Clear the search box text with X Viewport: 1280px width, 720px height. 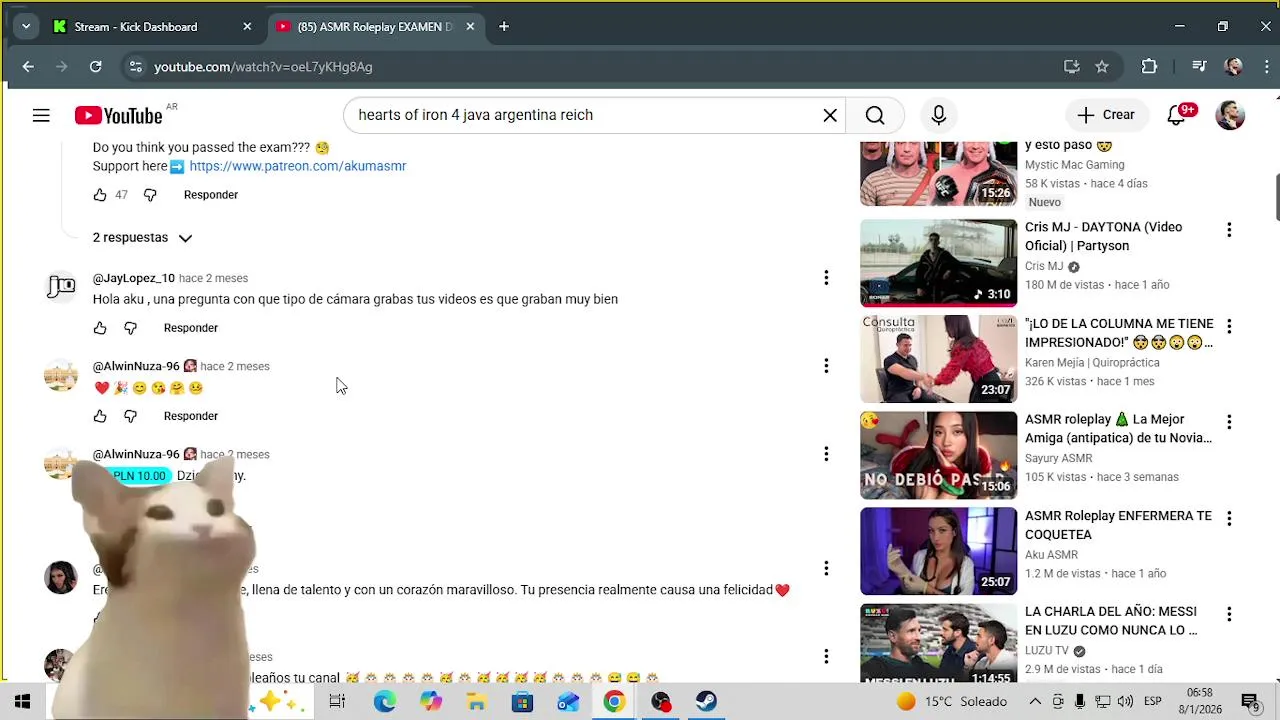point(830,115)
